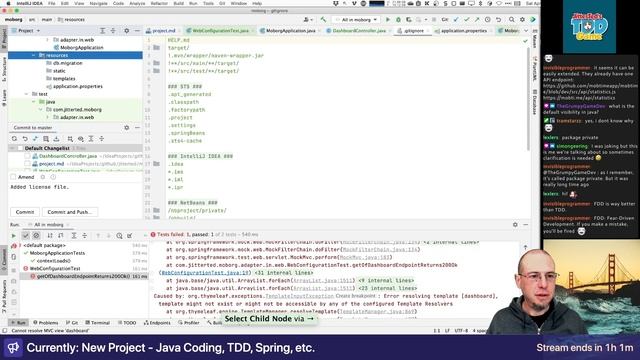The image size is (640, 360).
Task: Click the editor vertical scrollbar
Action: point(528,98)
